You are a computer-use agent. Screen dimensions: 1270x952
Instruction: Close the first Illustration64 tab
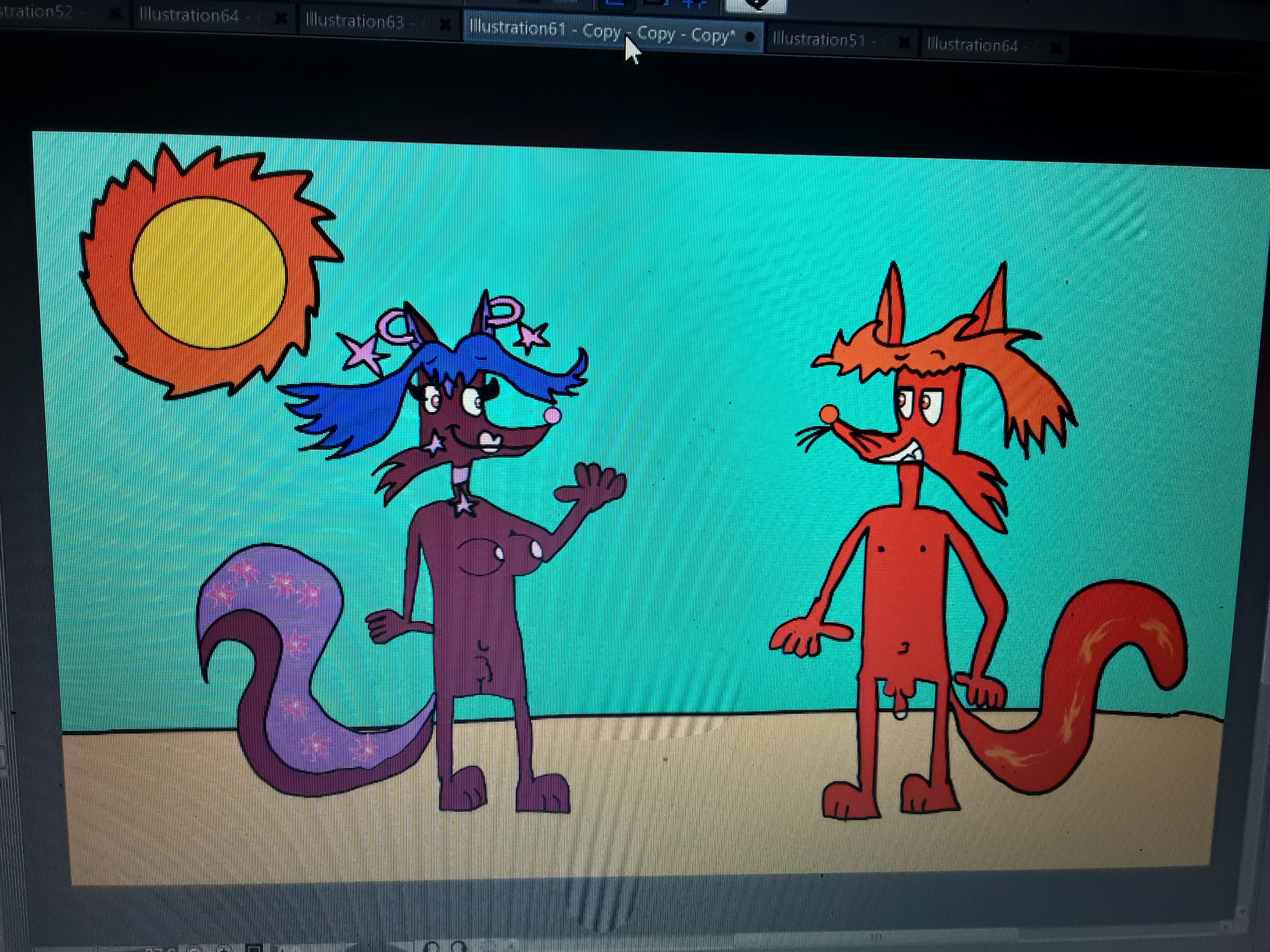281,18
